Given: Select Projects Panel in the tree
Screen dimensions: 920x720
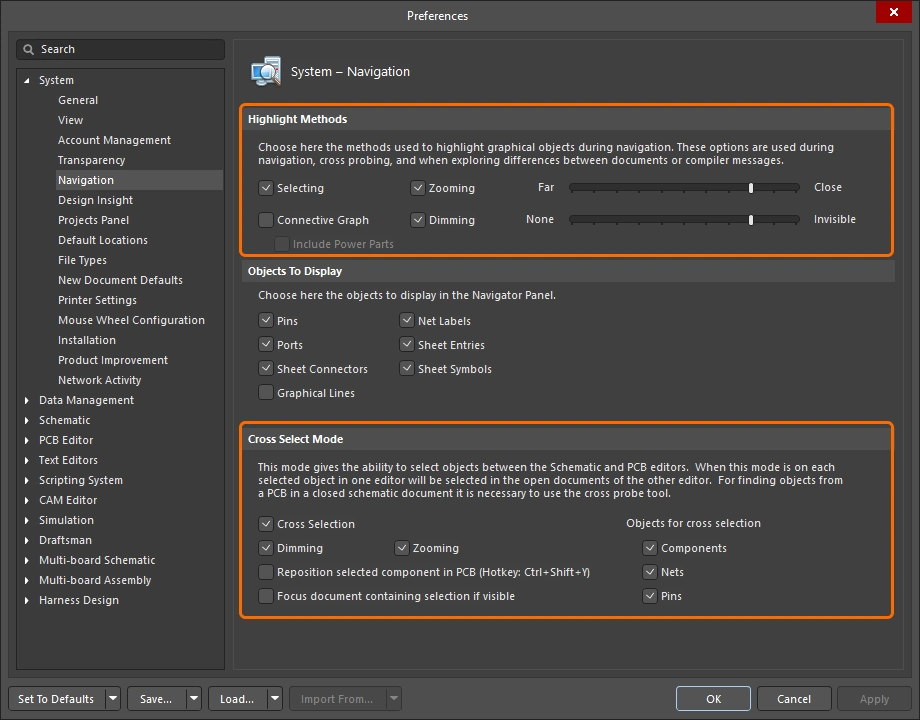Looking at the screenshot, I should (x=93, y=220).
